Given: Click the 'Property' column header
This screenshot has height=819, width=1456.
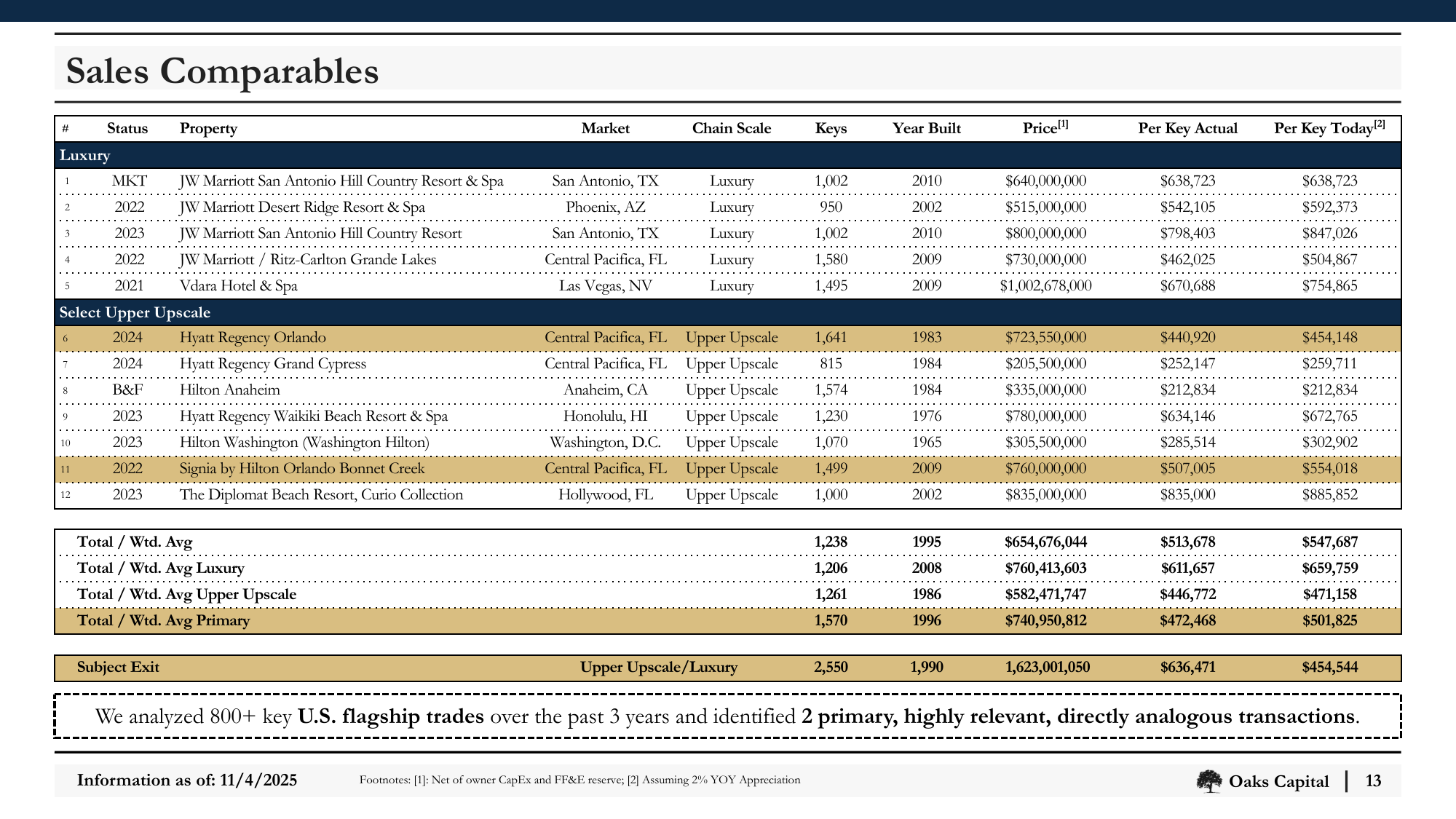Looking at the screenshot, I should coord(208,129).
